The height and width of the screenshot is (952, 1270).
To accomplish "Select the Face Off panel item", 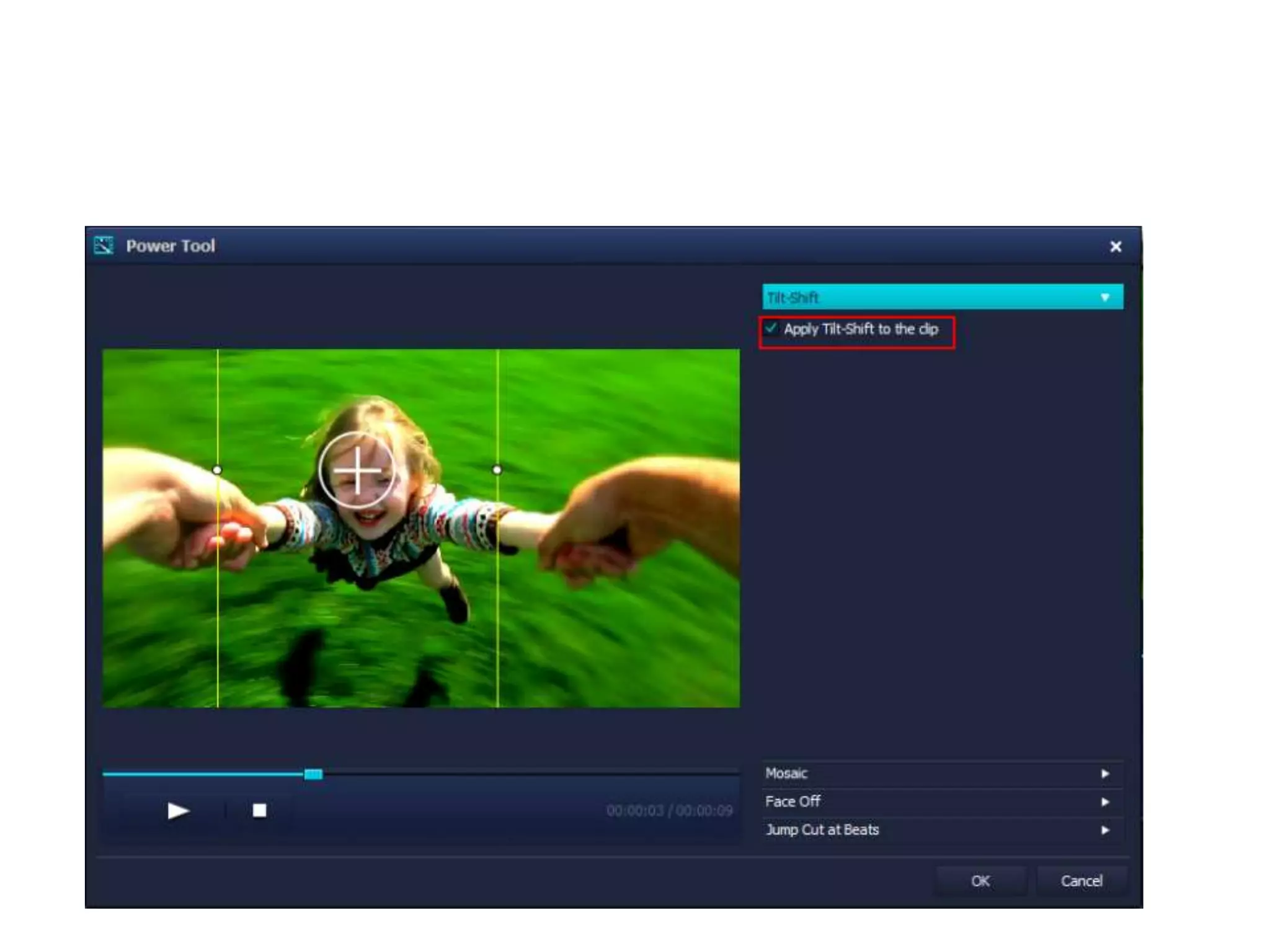I will point(793,802).
